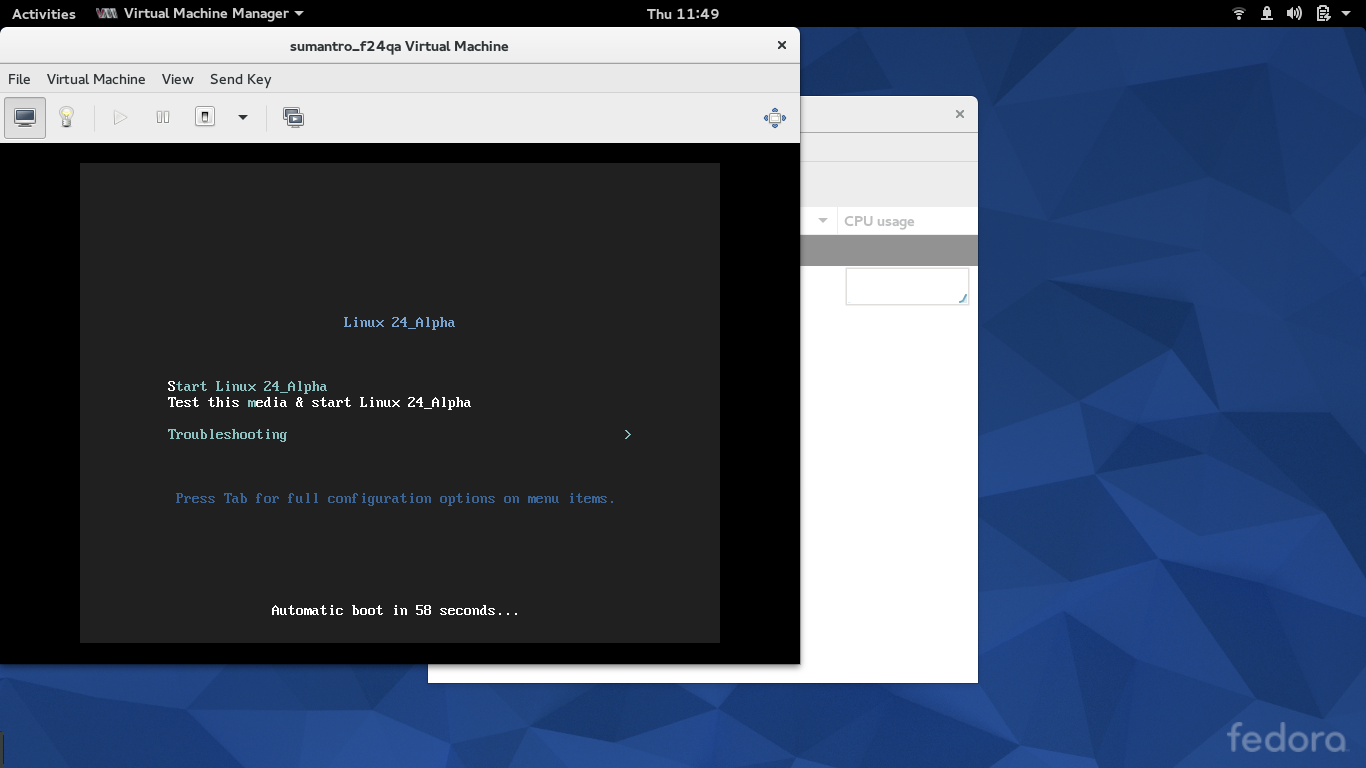Show virtual hardware details lightbulb
Image resolution: width=1366 pixels, height=768 pixels.
click(66, 117)
